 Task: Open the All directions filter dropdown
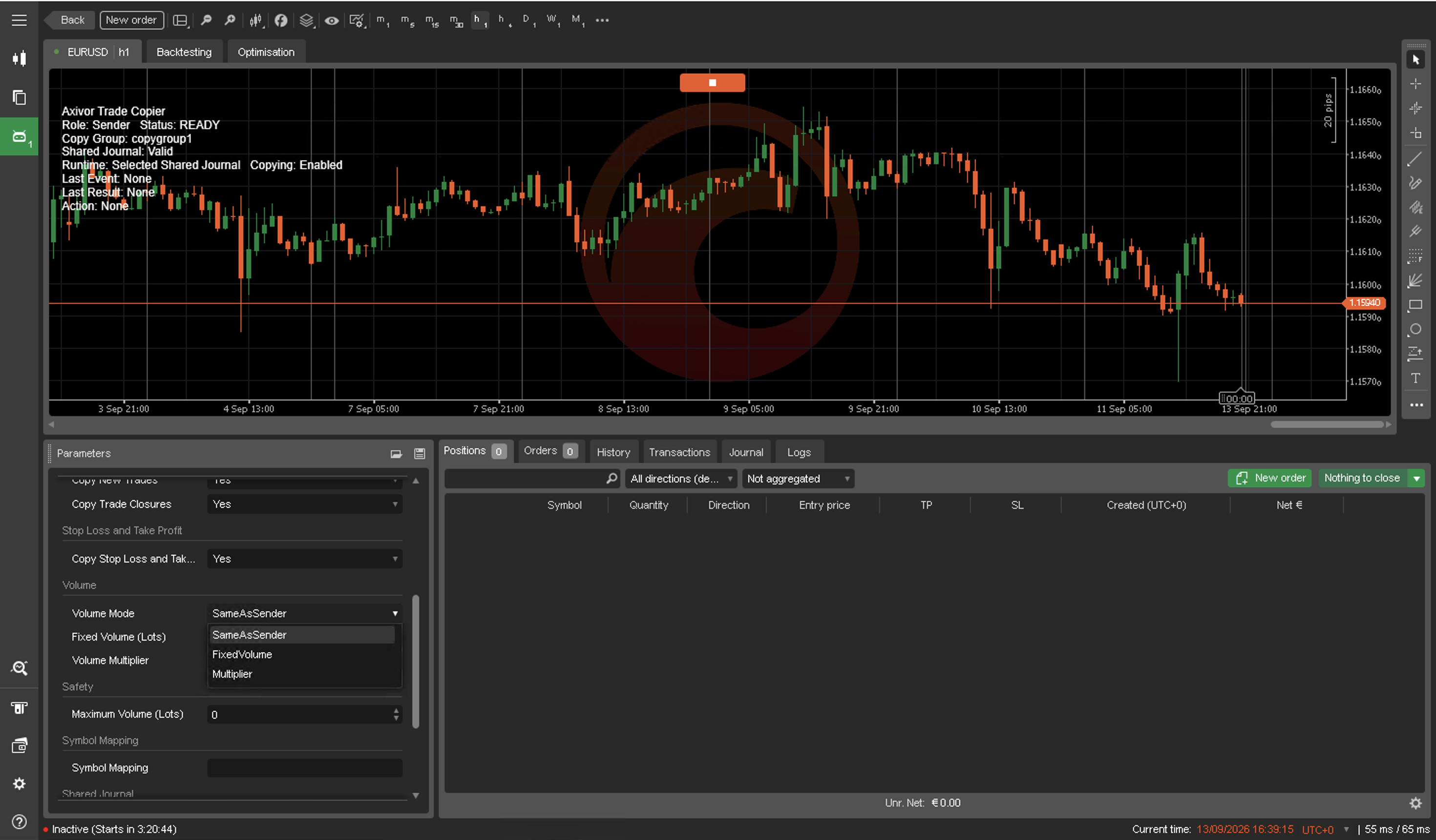point(681,479)
